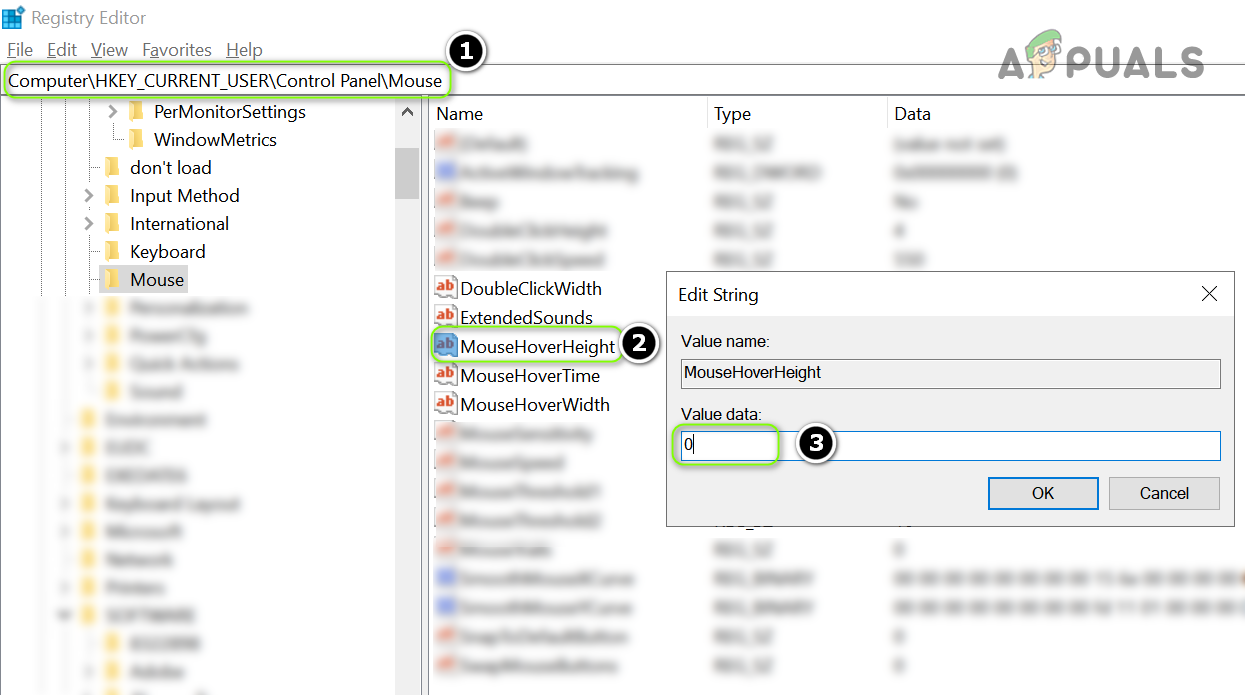Select the MouseHoverTime value name
Image resolution: width=1245 pixels, height=695 pixels.
pyautogui.click(x=530, y=375)
